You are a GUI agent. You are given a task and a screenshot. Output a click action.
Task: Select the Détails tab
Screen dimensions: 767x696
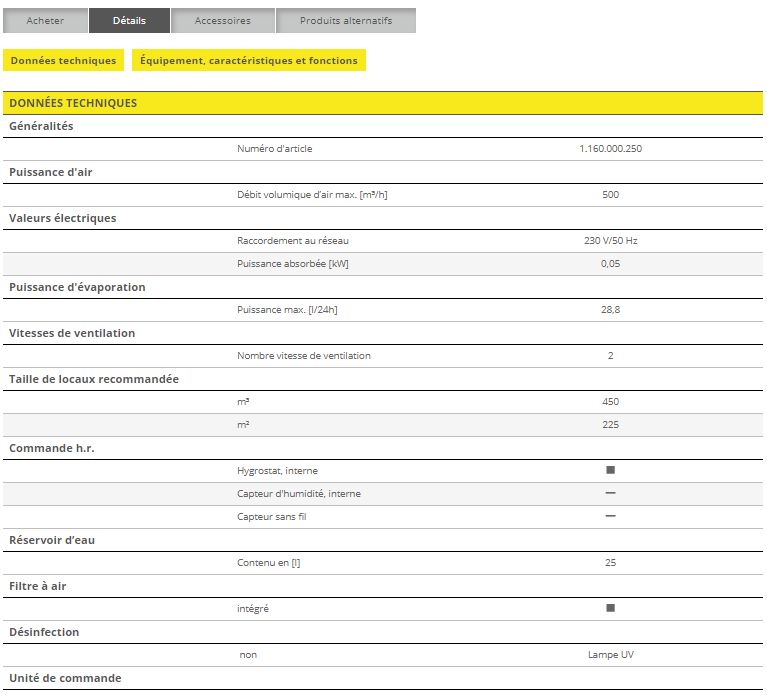pyautogui.click(x=129, y=20)
